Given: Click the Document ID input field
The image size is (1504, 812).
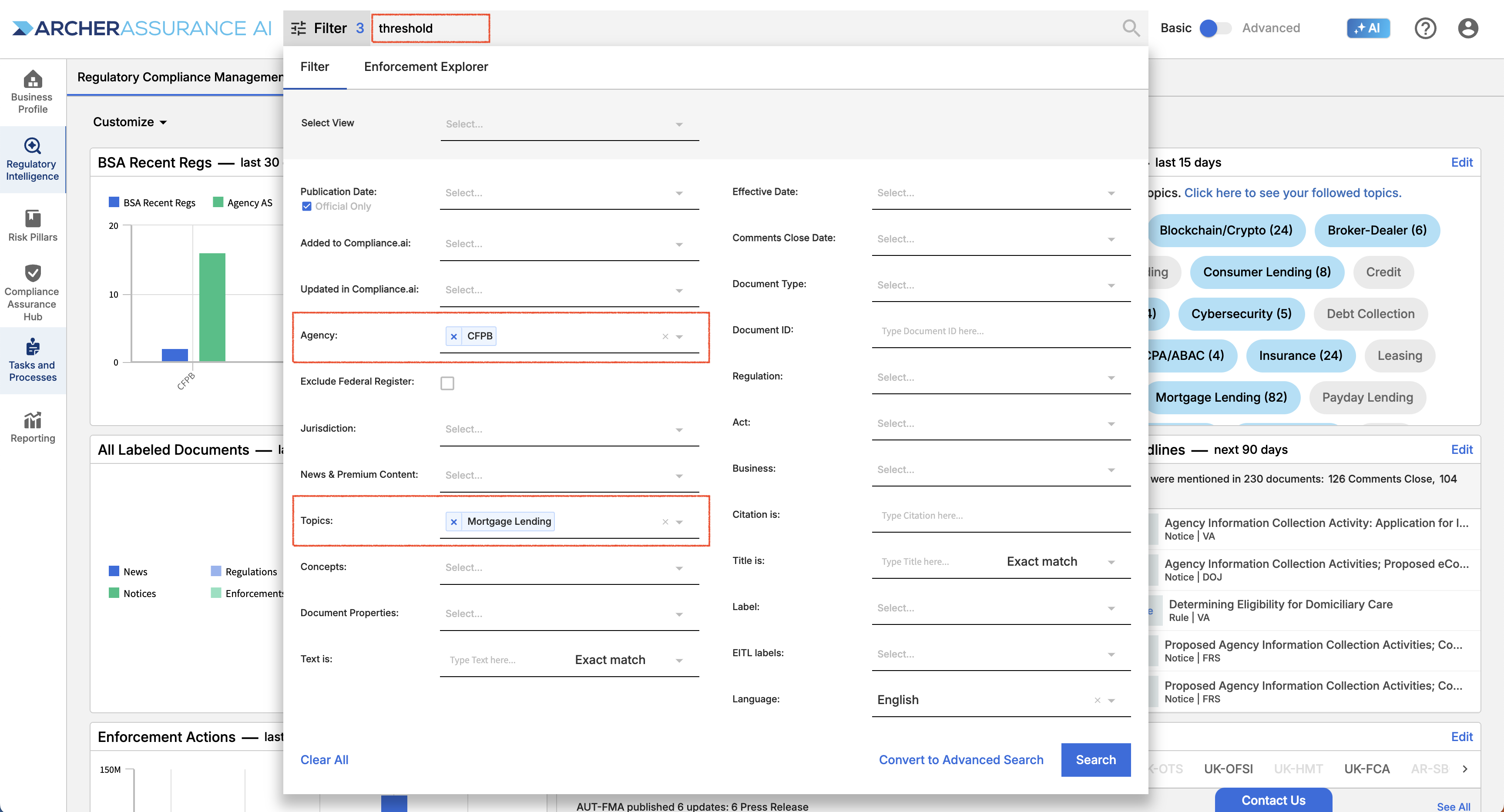Looking at the screenshot, I should coord(1001,331).
